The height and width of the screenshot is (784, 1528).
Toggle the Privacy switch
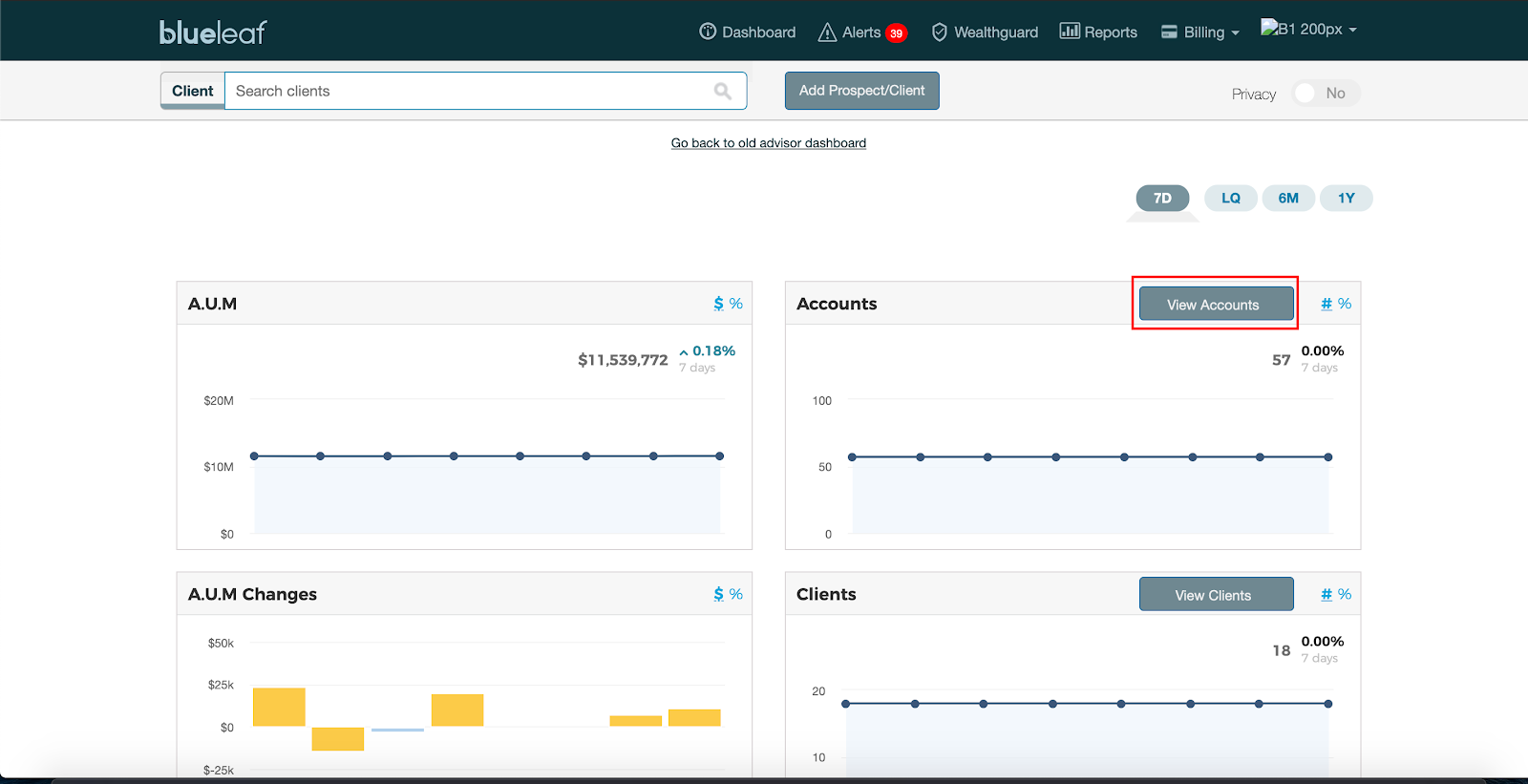point(1326,94)
